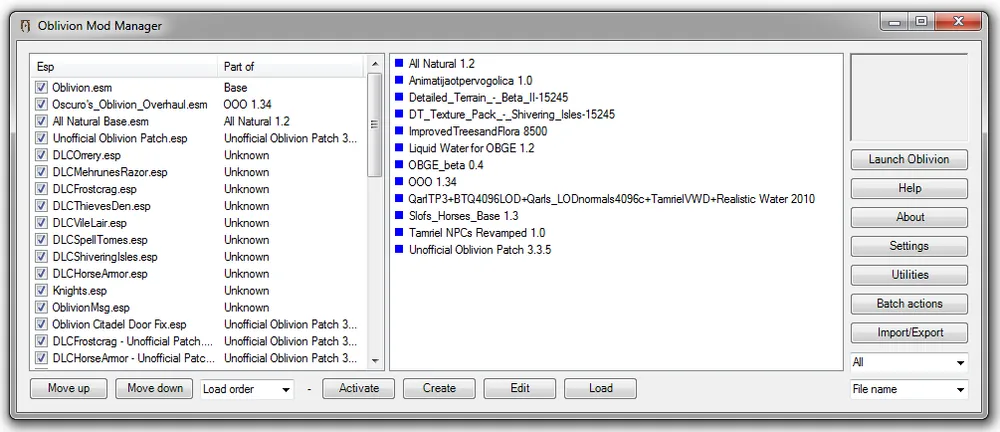Click blue square next to OOO 1.34
The image size is (1000, 432).
399,182
